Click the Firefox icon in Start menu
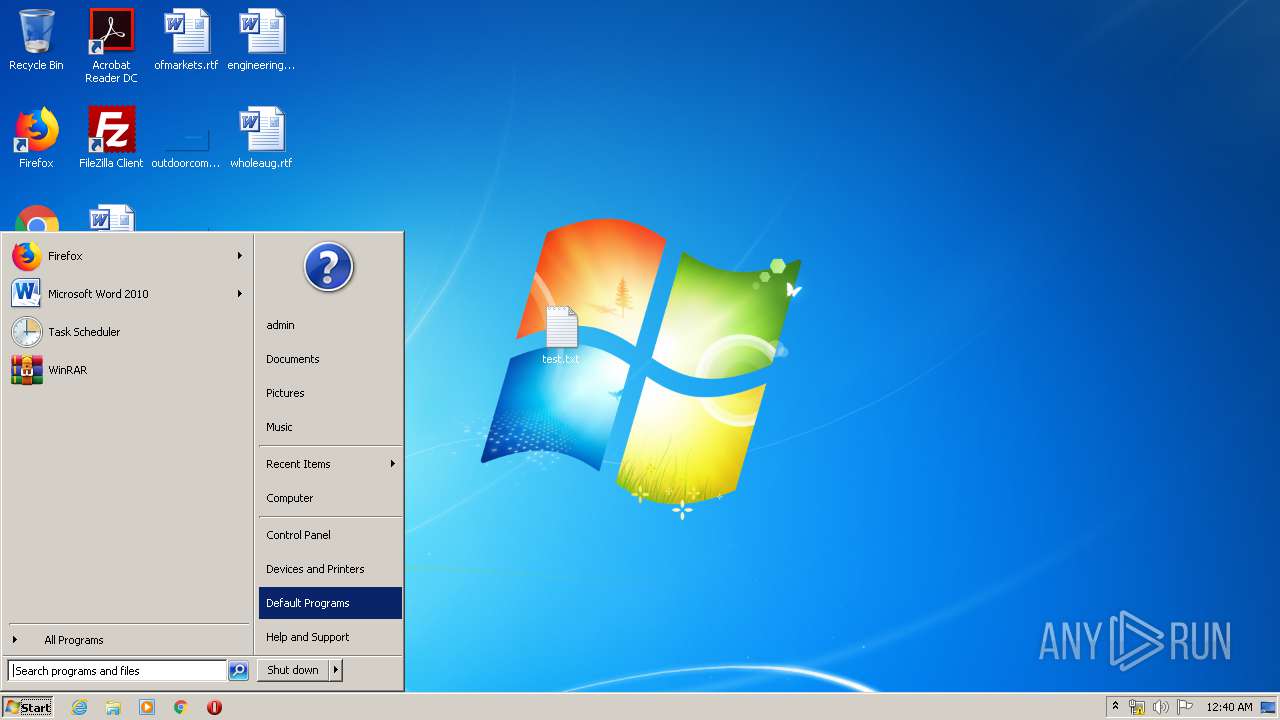Viewport: 1280px width, 720px height. tap(27, 256)
